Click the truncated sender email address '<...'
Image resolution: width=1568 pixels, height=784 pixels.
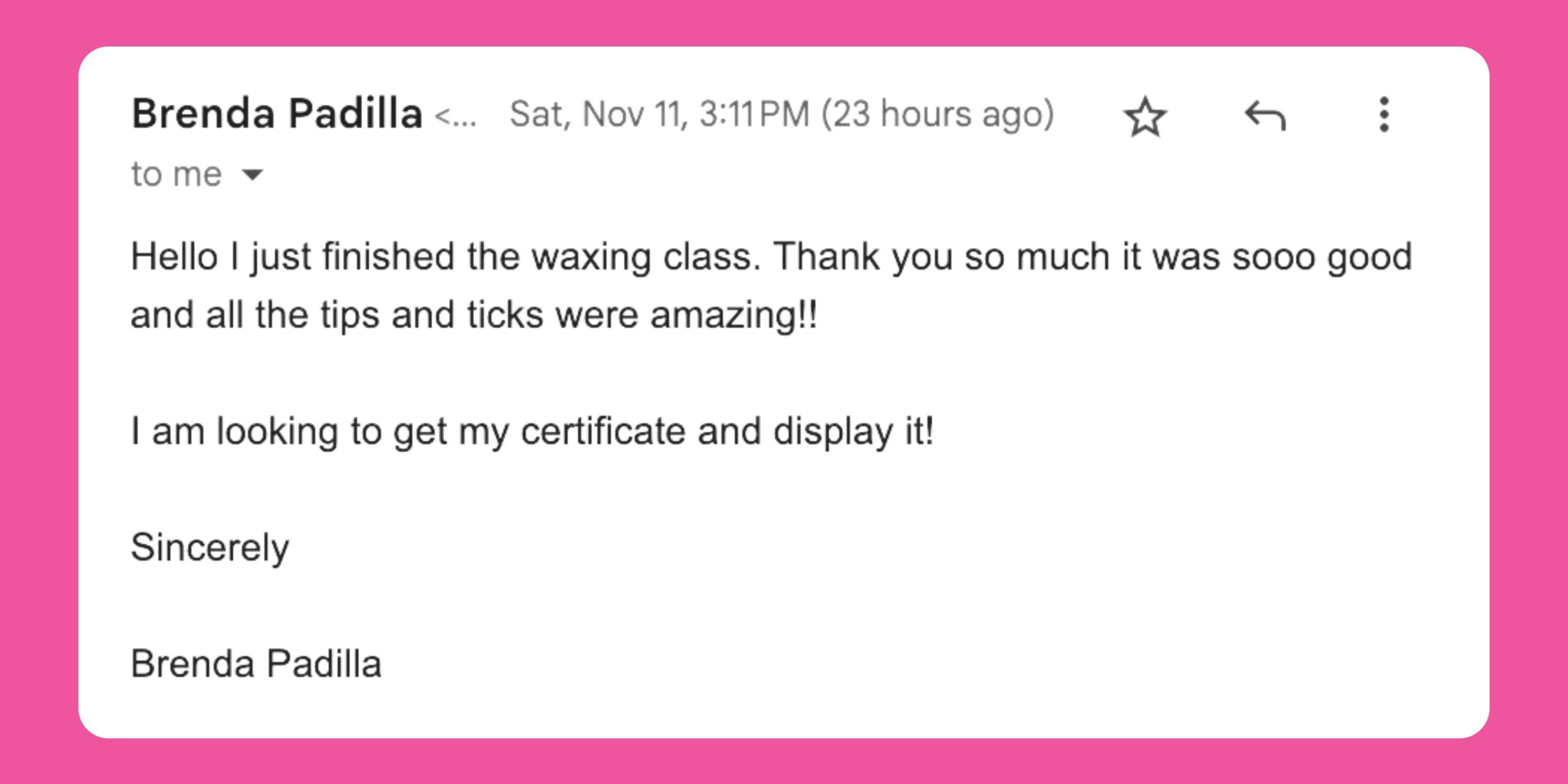tap(455, 116)
